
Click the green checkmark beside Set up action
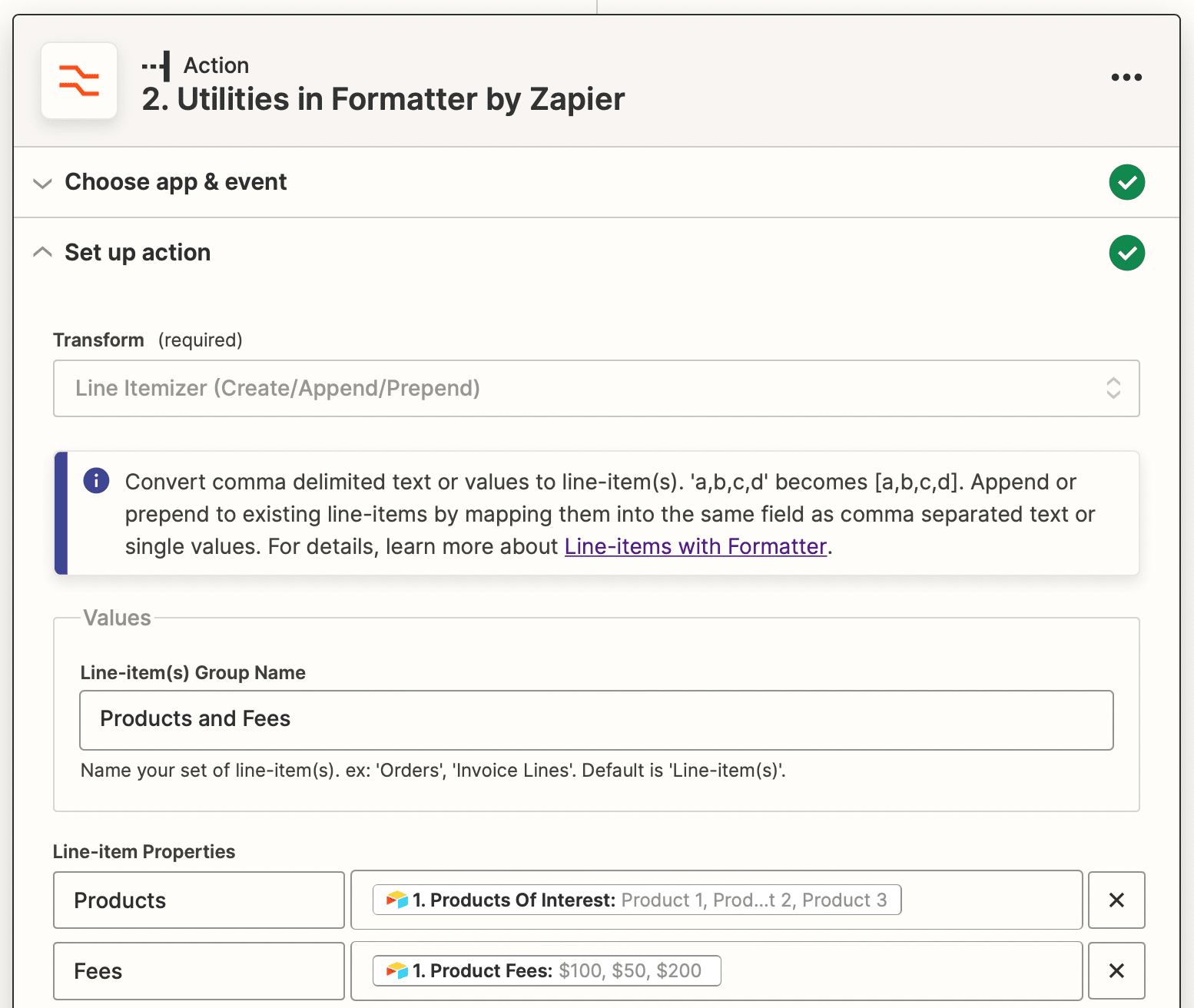1126,253
